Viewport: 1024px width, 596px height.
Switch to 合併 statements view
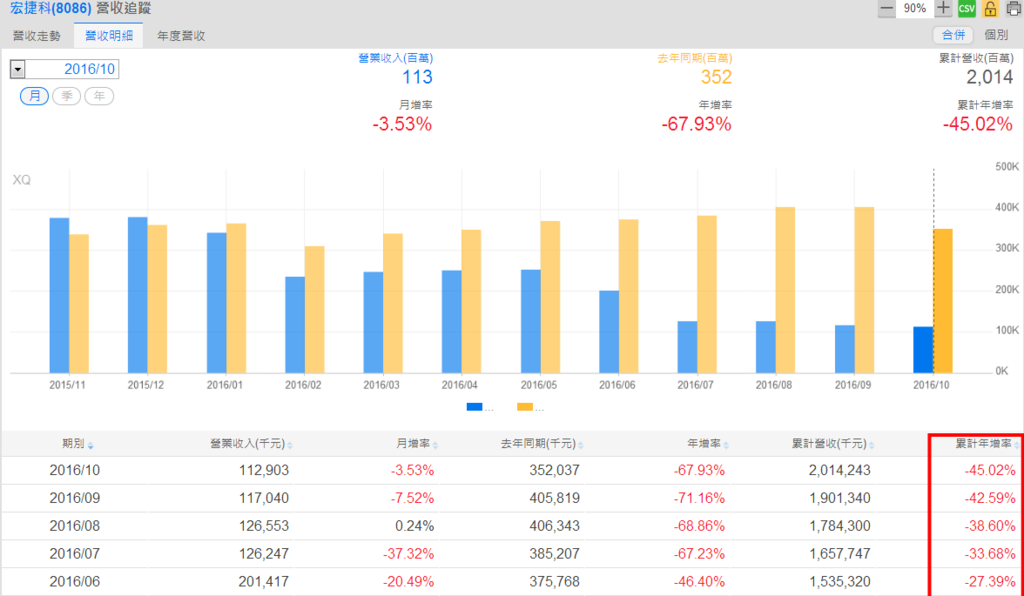(x=953, y=35)
